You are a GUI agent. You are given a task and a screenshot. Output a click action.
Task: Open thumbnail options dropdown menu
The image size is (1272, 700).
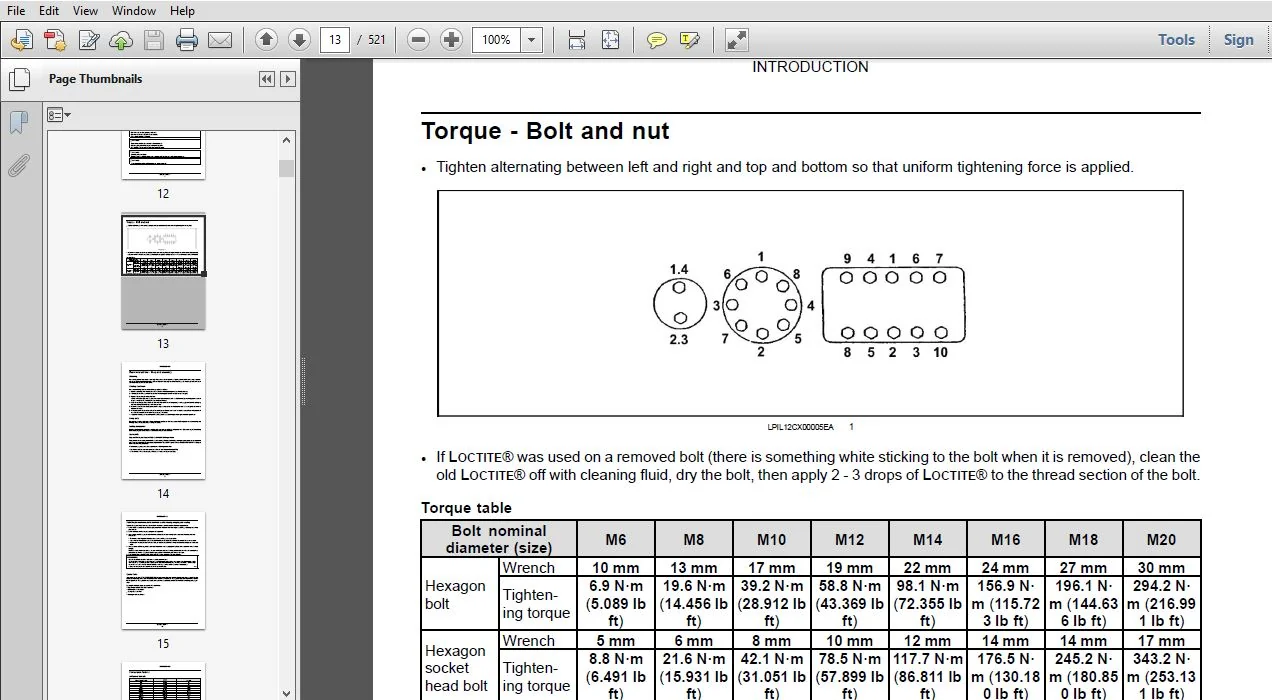[x=59, y=115]
